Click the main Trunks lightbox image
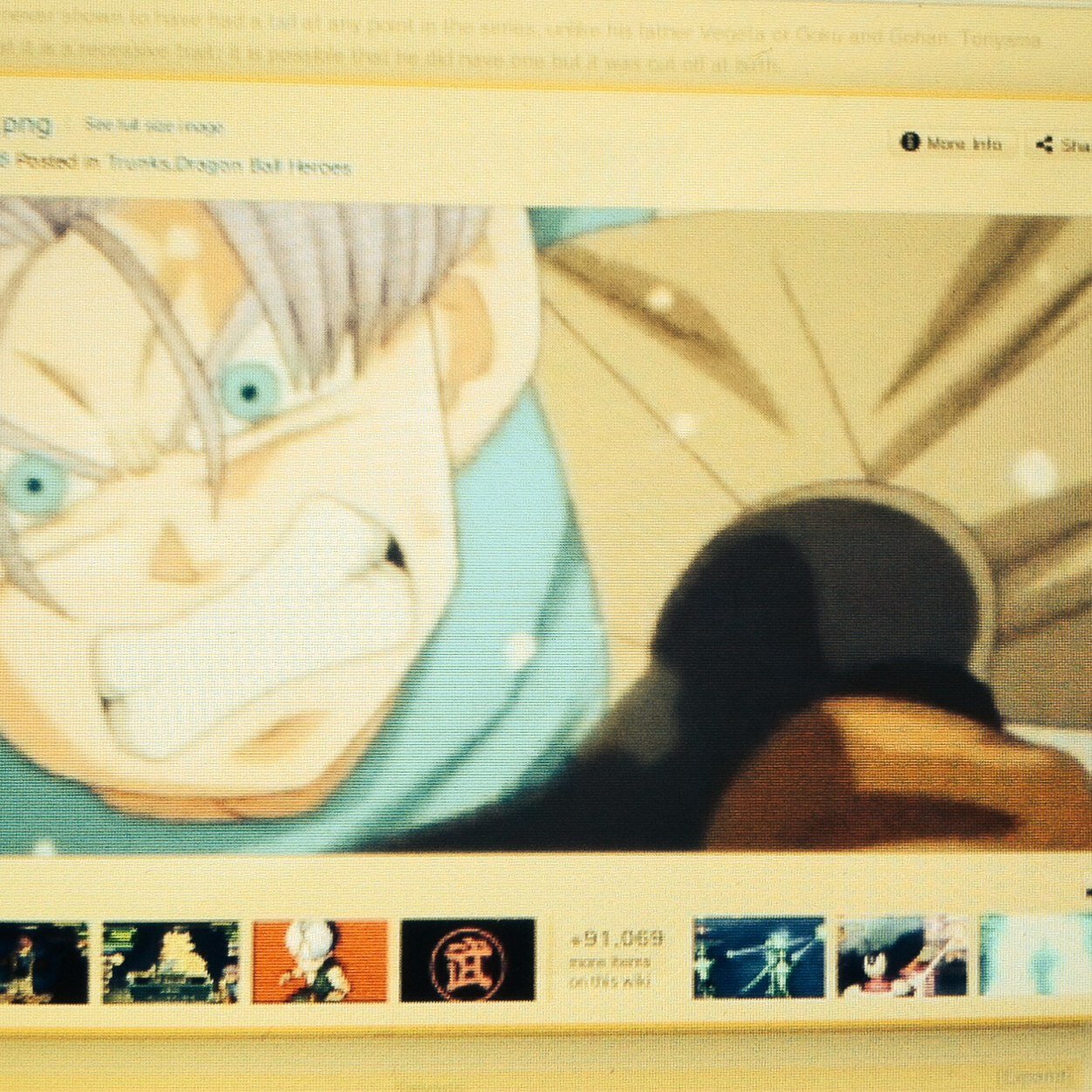 pyautogui.click(x=544, y=528)
